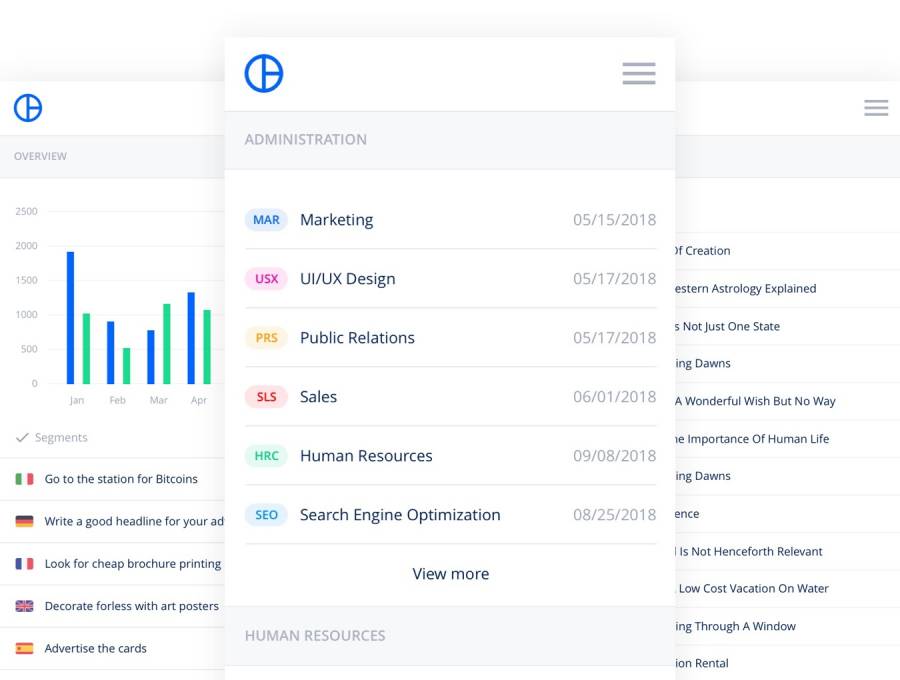Open the hamburger menu in center panel

click(x=638, y=74)
